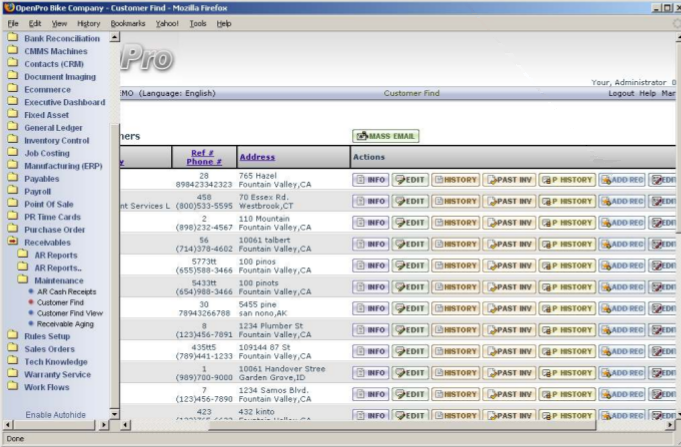The image size is (681, 447).
Task: Open the History menu in Firefox
Action: tap(88, 23)
